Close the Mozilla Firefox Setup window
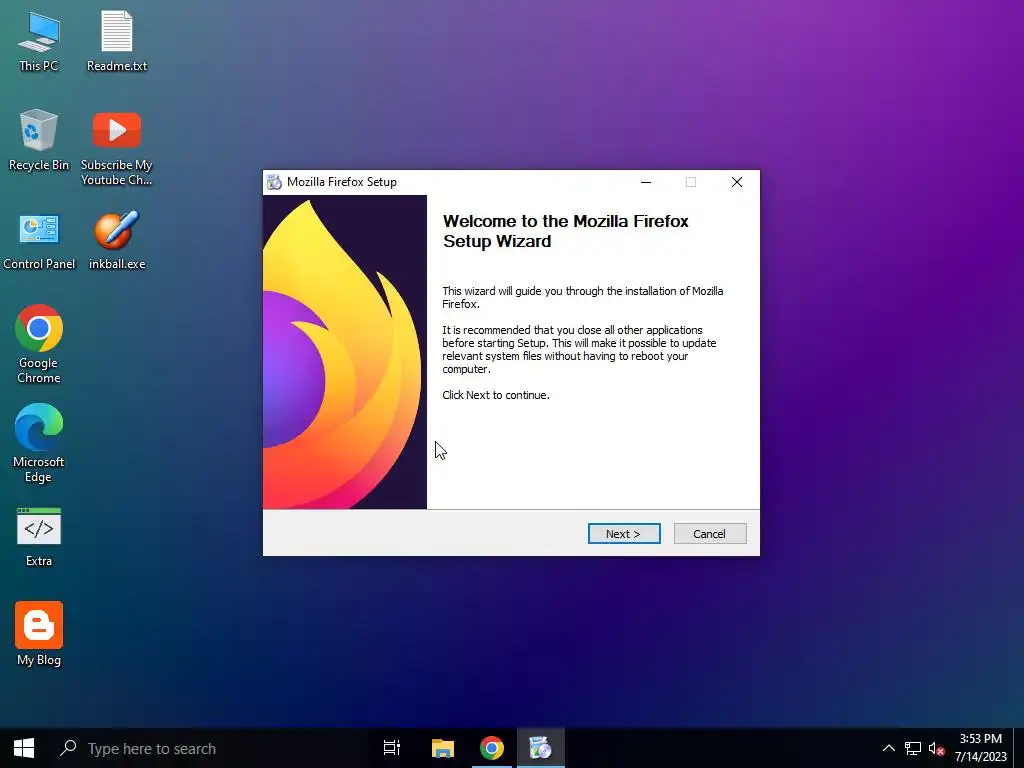This screenshot has height=768, width=1024. tap(737, 182)
